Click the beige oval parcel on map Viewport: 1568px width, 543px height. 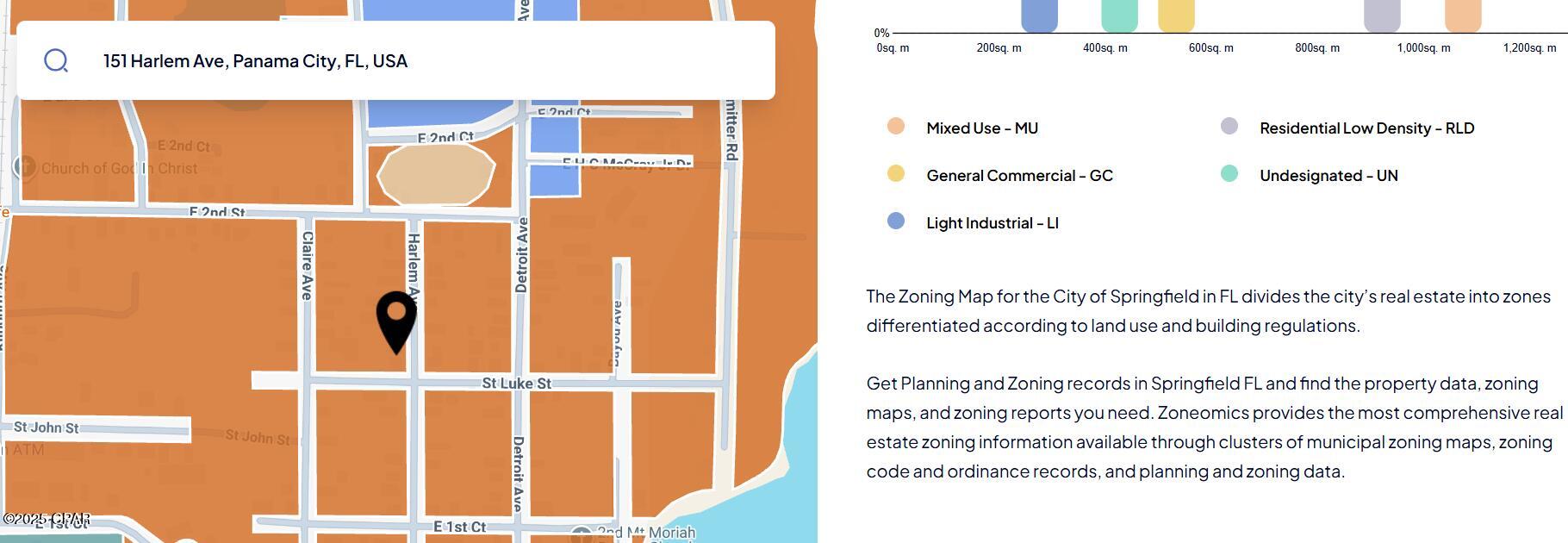click(x=436, y=174)
